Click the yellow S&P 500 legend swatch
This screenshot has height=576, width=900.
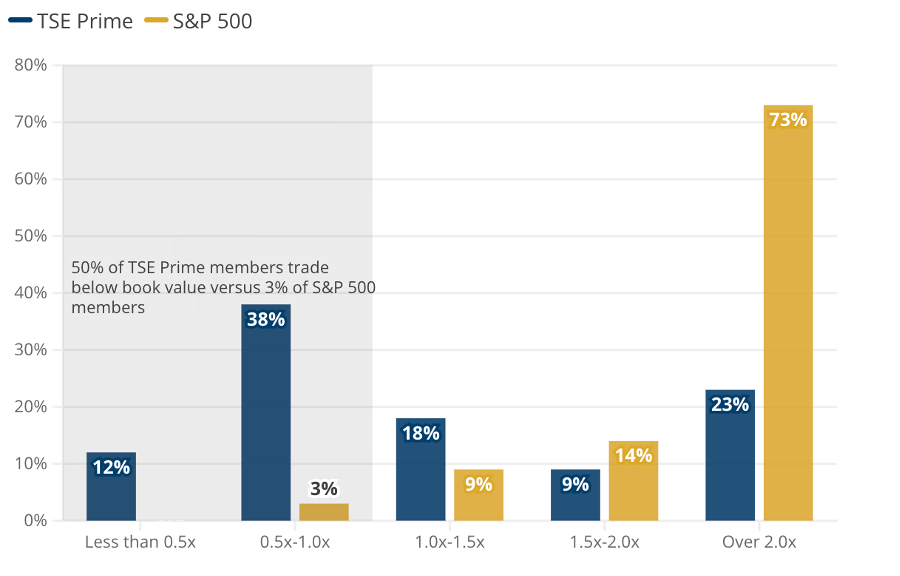click(156, 21)
